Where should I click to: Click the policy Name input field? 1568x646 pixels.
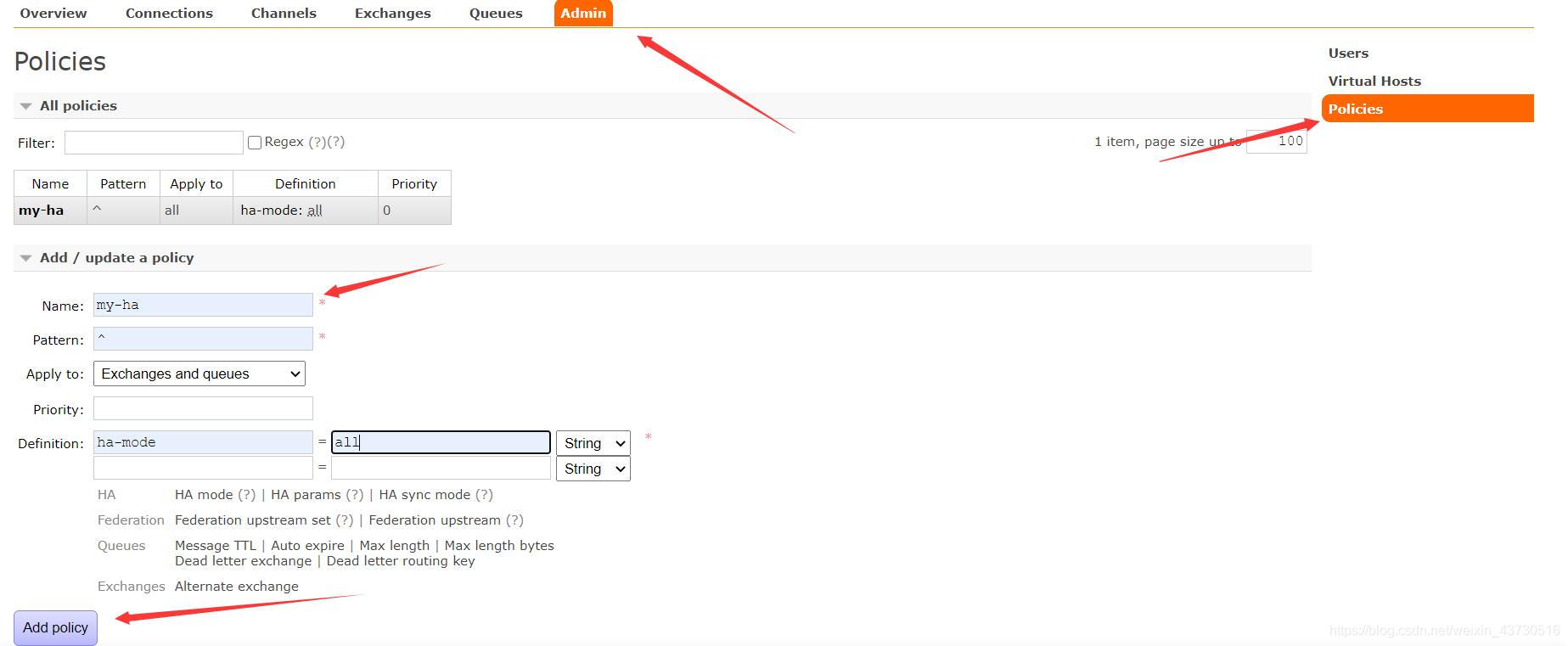click(203, 305)
